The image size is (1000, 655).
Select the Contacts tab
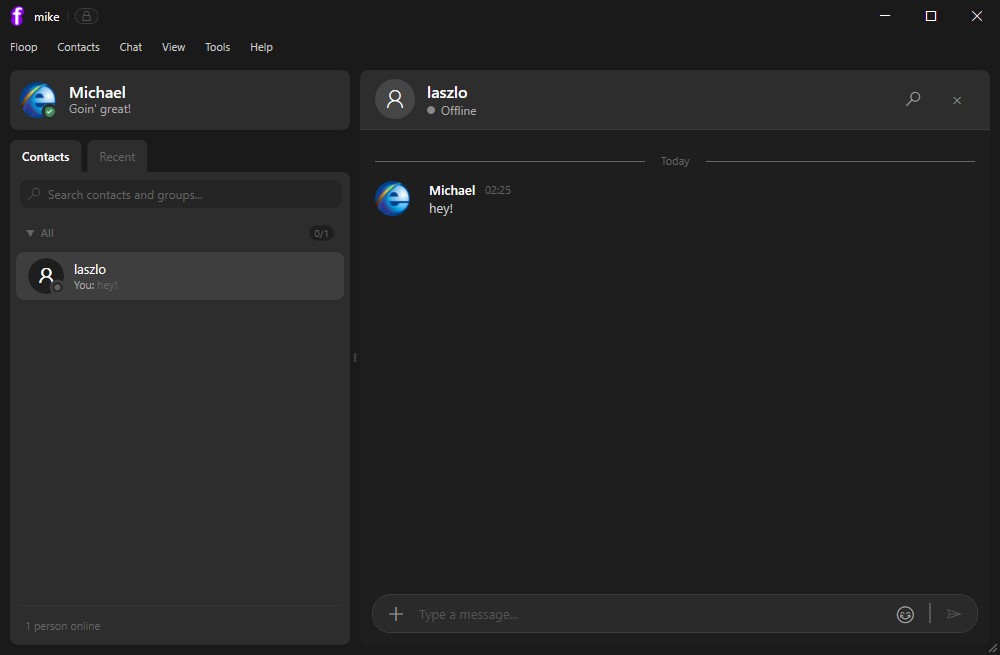[x=45, y=156]
